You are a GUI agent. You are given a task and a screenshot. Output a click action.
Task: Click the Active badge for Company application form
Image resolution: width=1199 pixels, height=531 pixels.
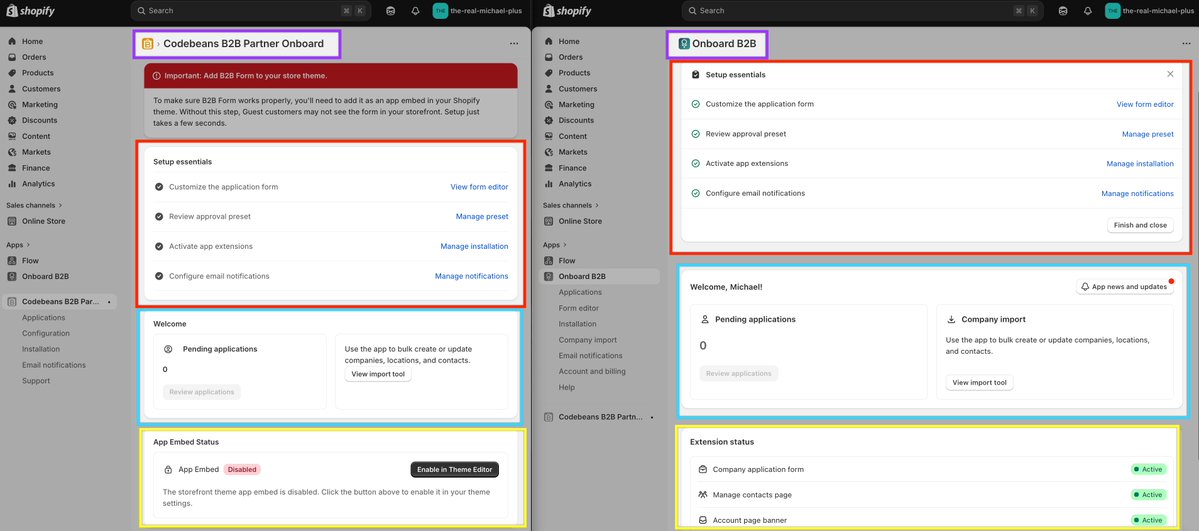point(1149,469)
